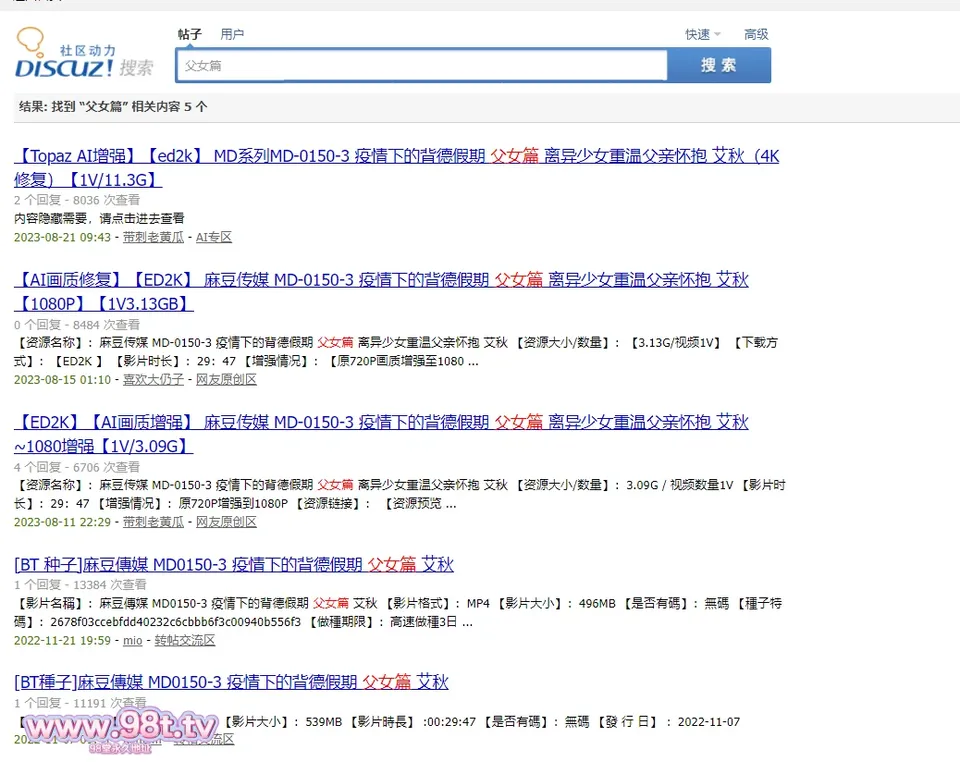Open author 带刺老黄瓜 on the 2023-08-21 post

click(153, 237)
